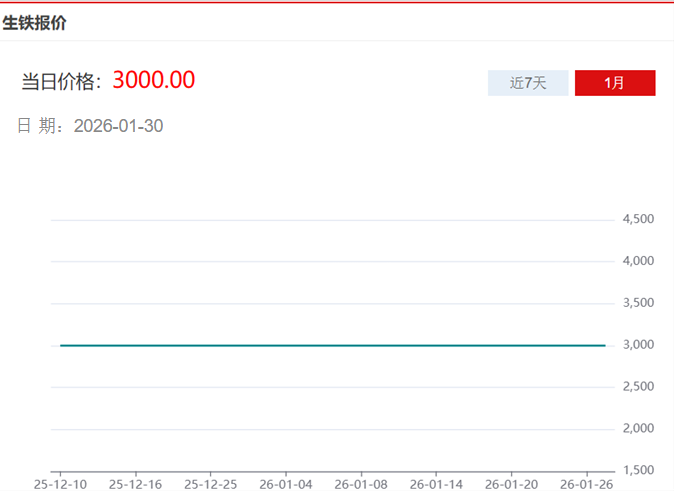Click the 2,500 y-axis value label
Image resolution: width=680 pixels, height=491 pixels.
[637, 387]
